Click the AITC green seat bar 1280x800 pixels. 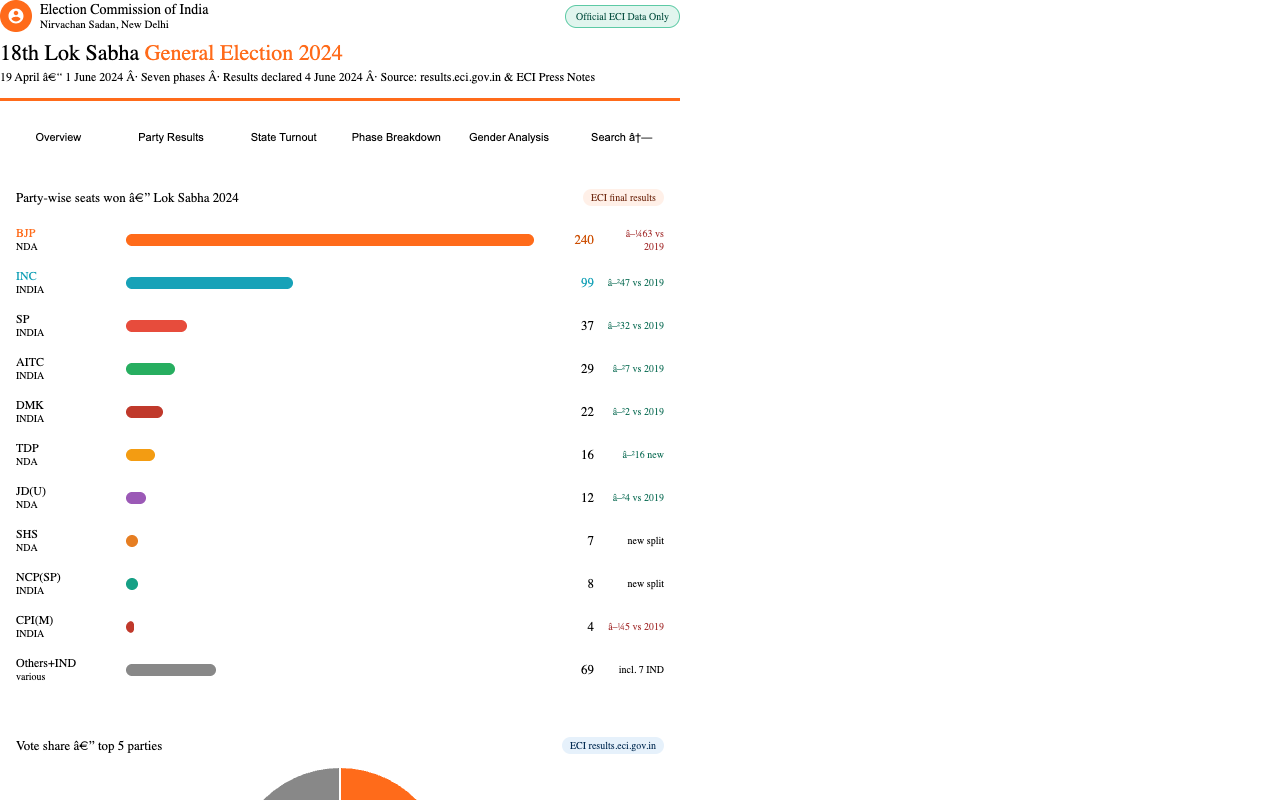point(150,369)
